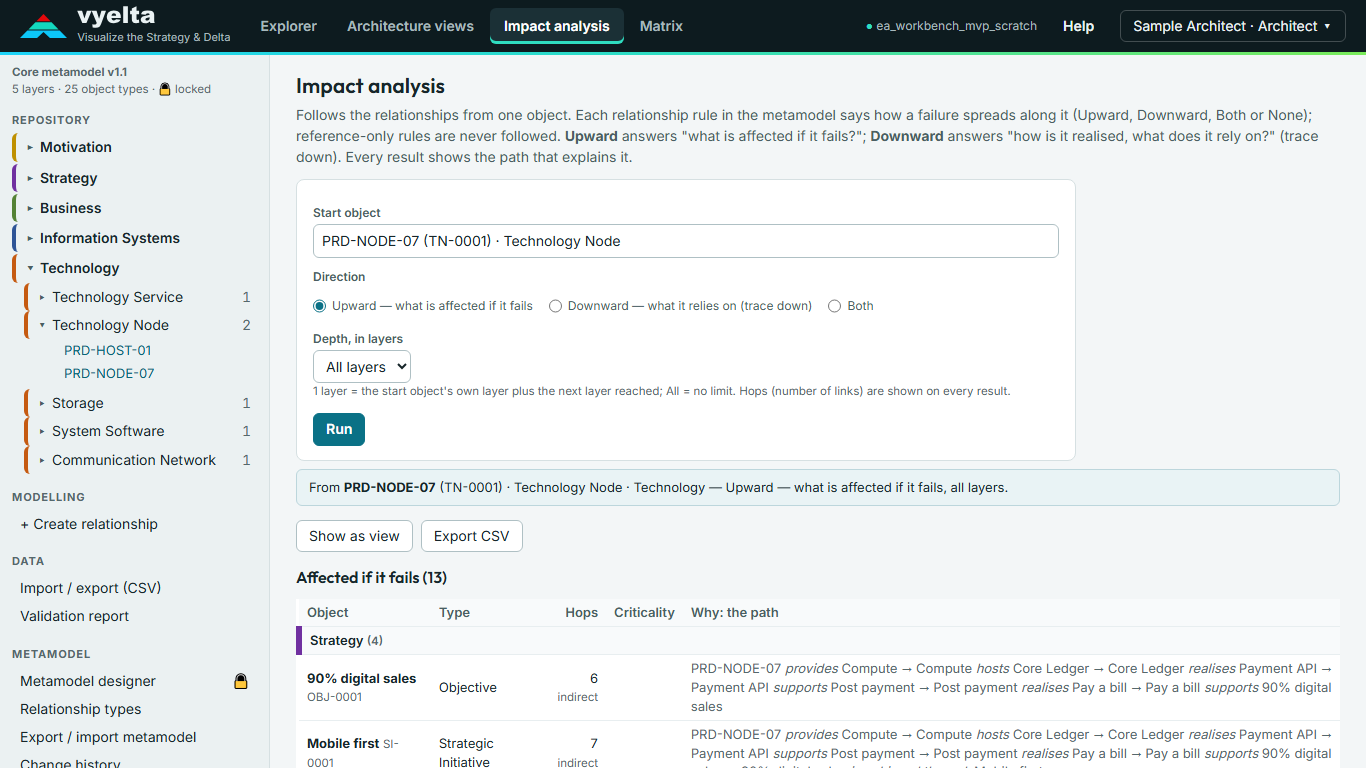
Task: Click the Hops column header
Action: click(x=581, y=612)
